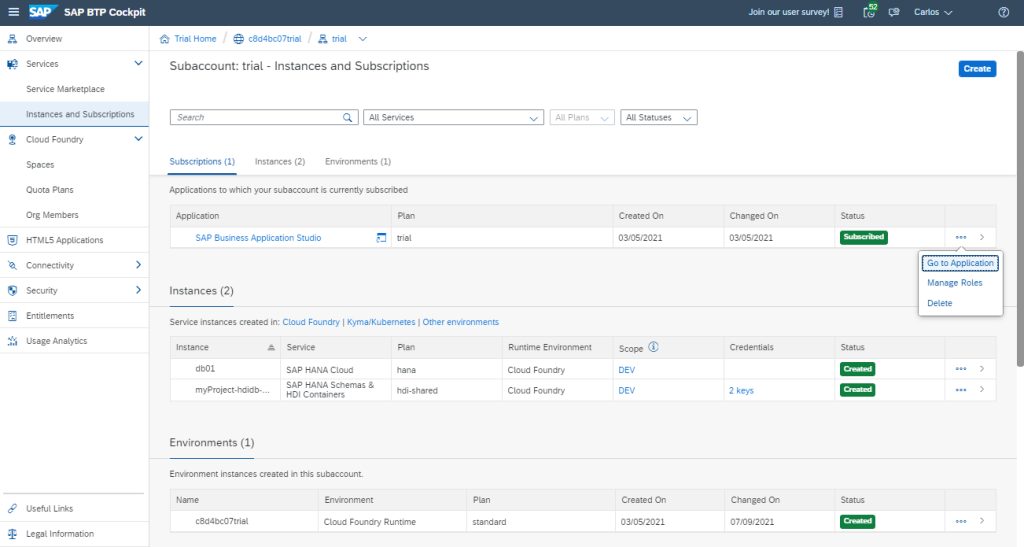Open the Service Marketplace sidebar item
The image size is (1024, 547).
(65, 89)
